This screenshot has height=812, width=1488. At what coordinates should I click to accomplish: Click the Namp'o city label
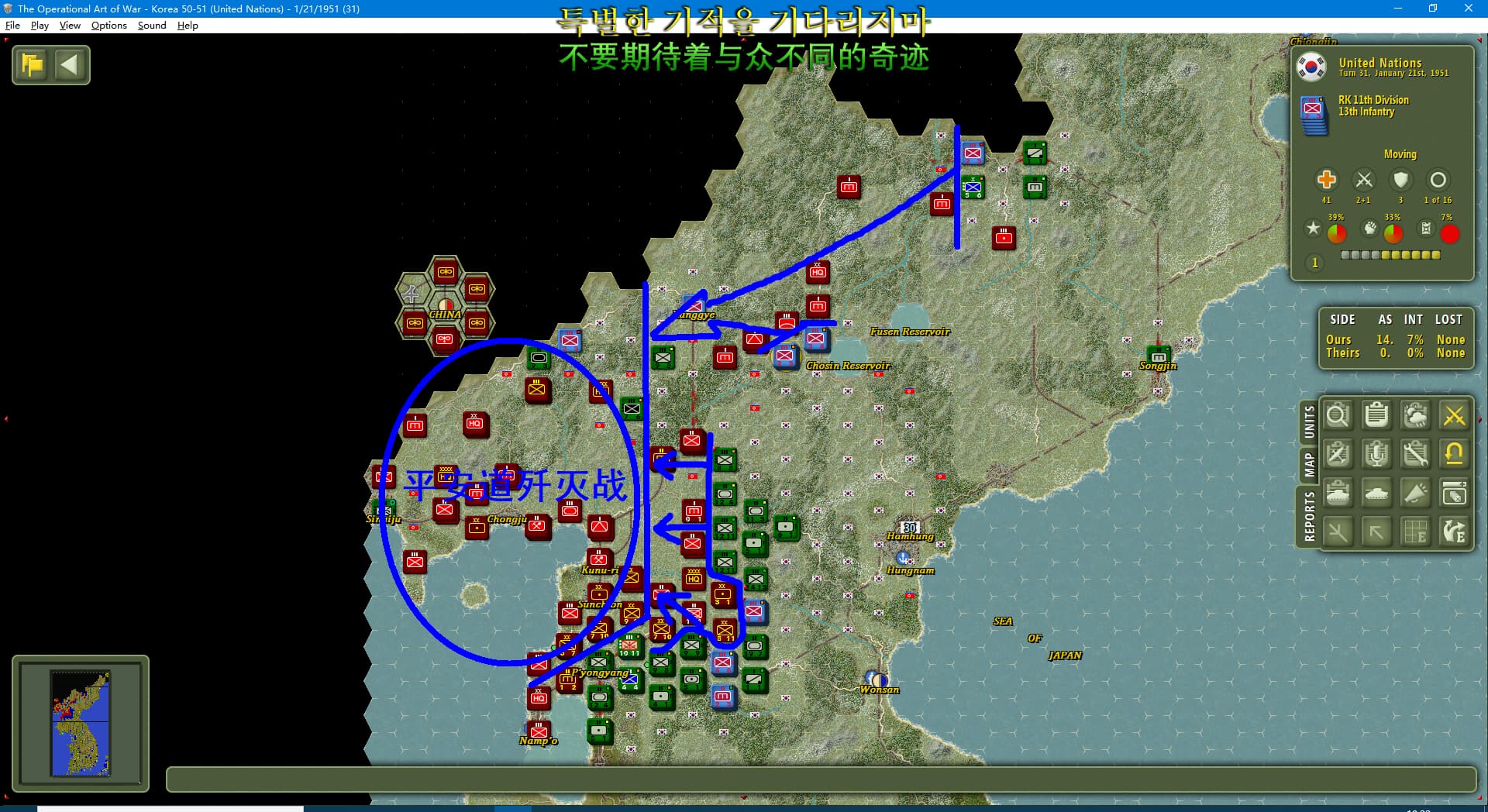pyautogui.click(x=539, y=741)
